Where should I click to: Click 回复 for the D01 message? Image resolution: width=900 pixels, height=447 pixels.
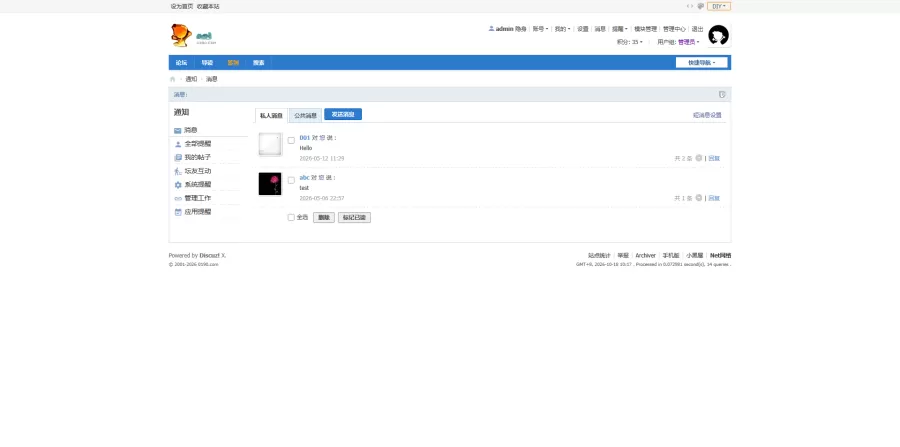coord(714,158)
